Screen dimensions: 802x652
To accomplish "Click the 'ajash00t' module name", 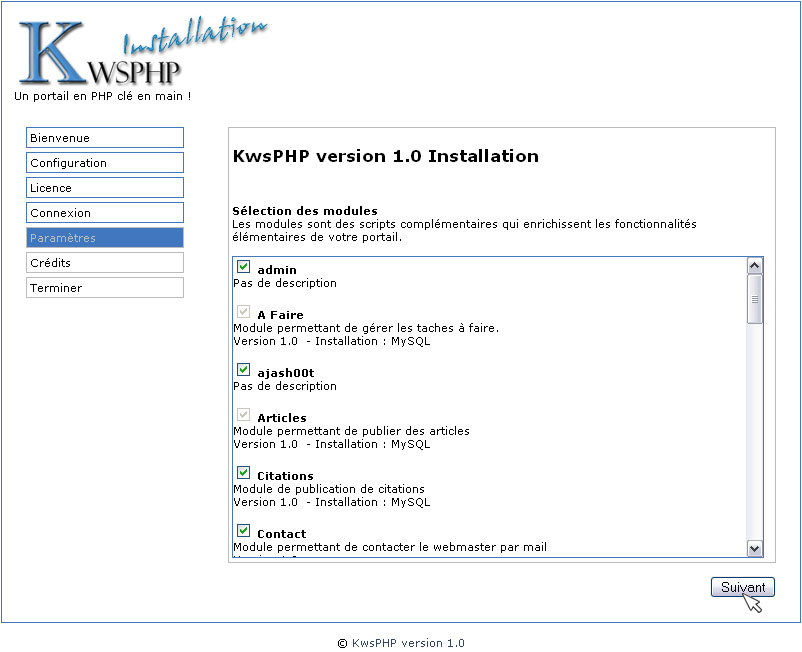I will point(286,373).
